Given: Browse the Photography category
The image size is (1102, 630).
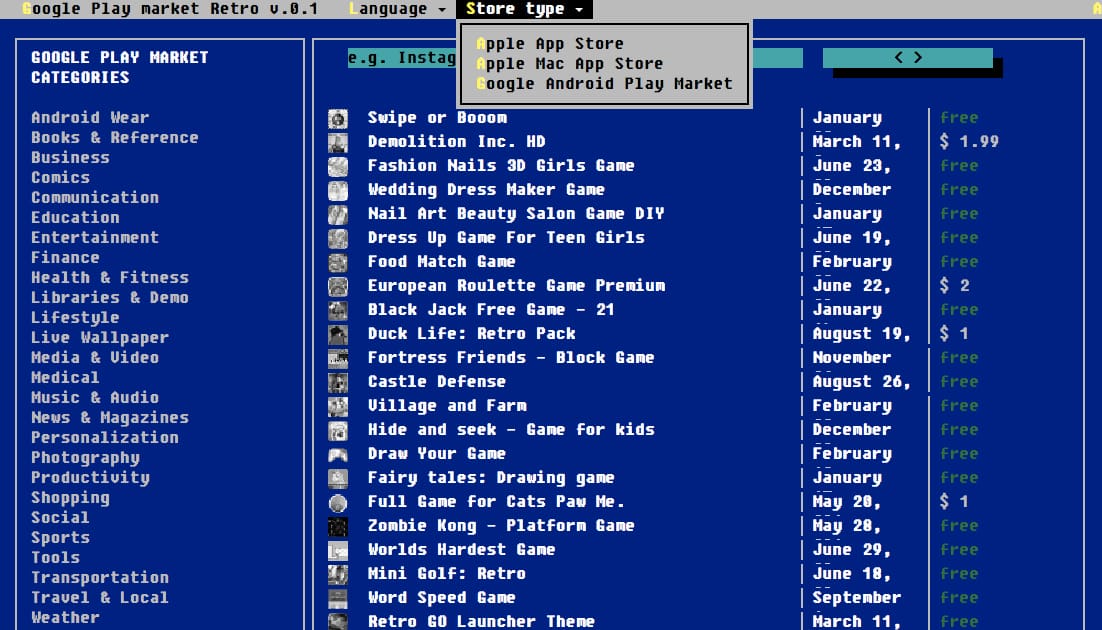Looking at the screenshot, I should pos(85,458).
